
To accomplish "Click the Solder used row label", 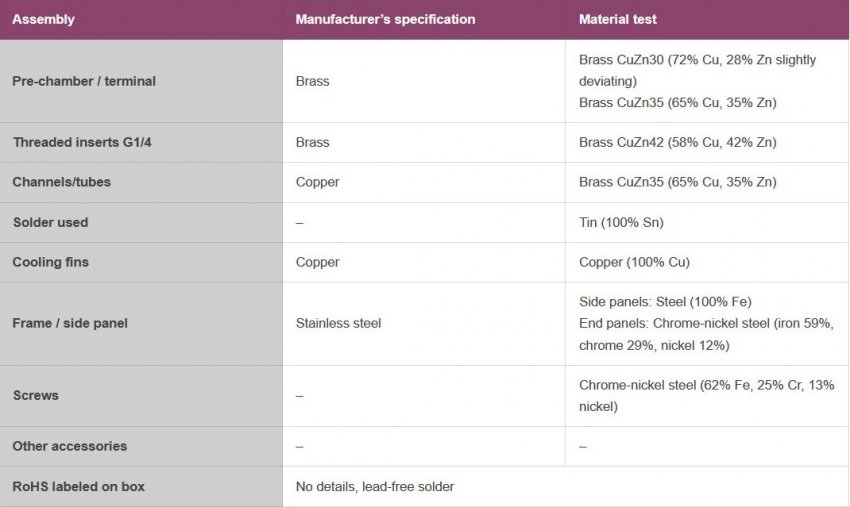I will click(x=50, y=222).
